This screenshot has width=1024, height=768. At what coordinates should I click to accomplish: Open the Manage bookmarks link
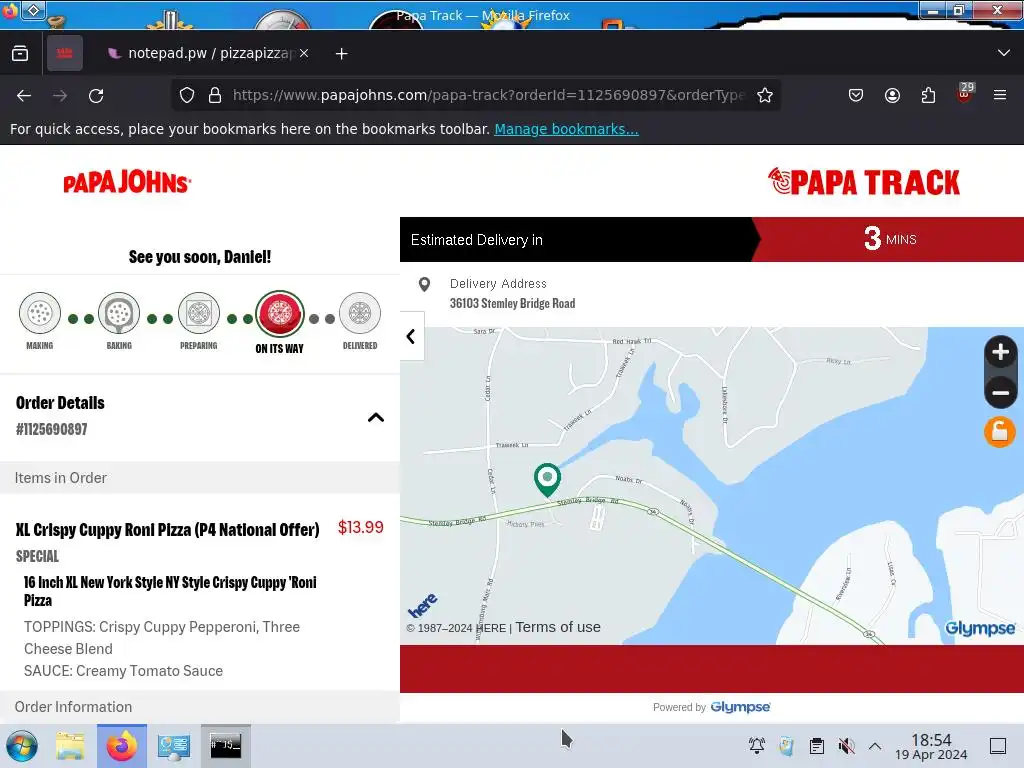pyautogui.click(x=566, y=129)
